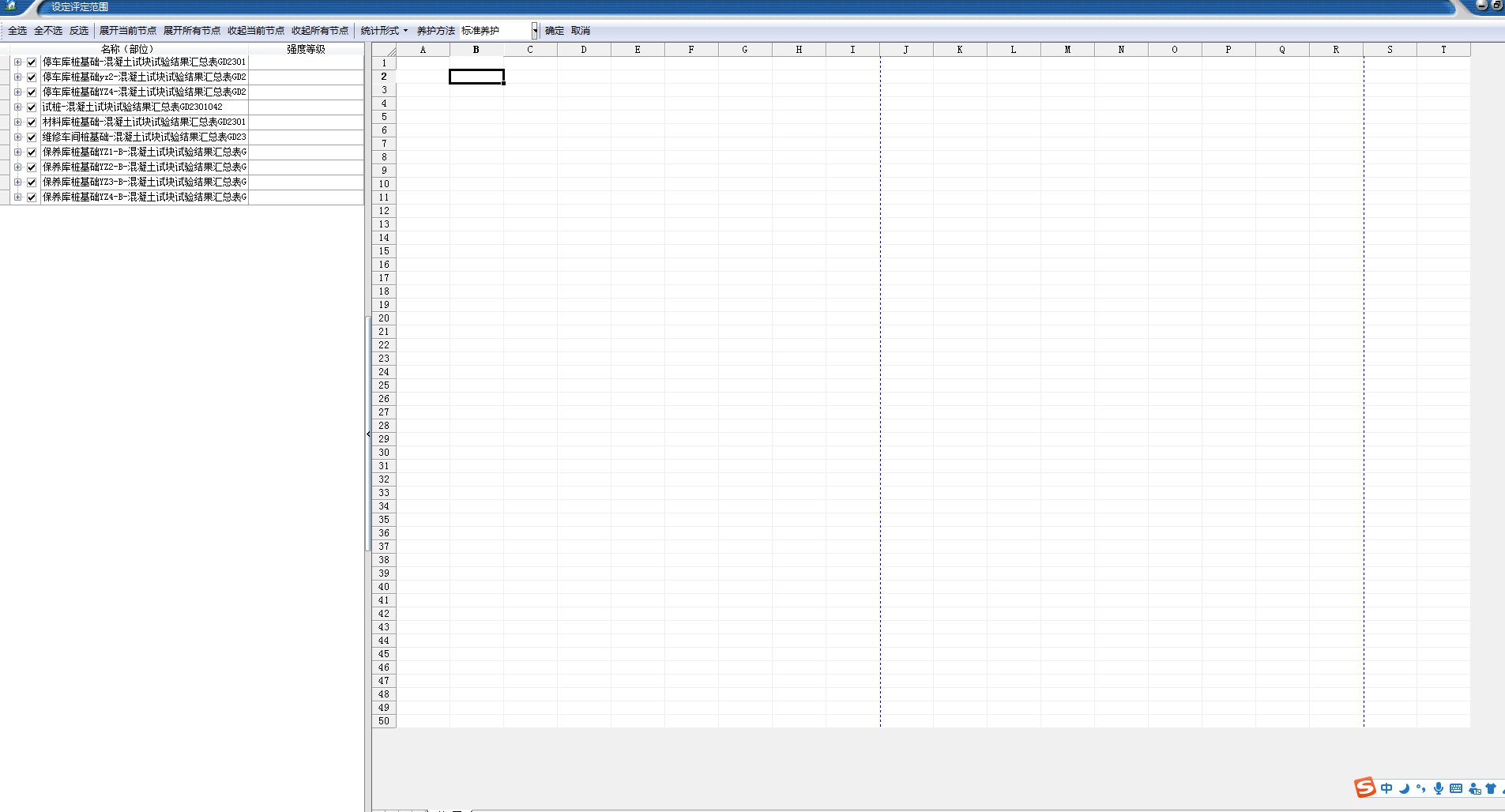Image resolution: width=1505 pixels, height=812 pixels.
Task: Click the 确定 button
Action: pos(555,31)
